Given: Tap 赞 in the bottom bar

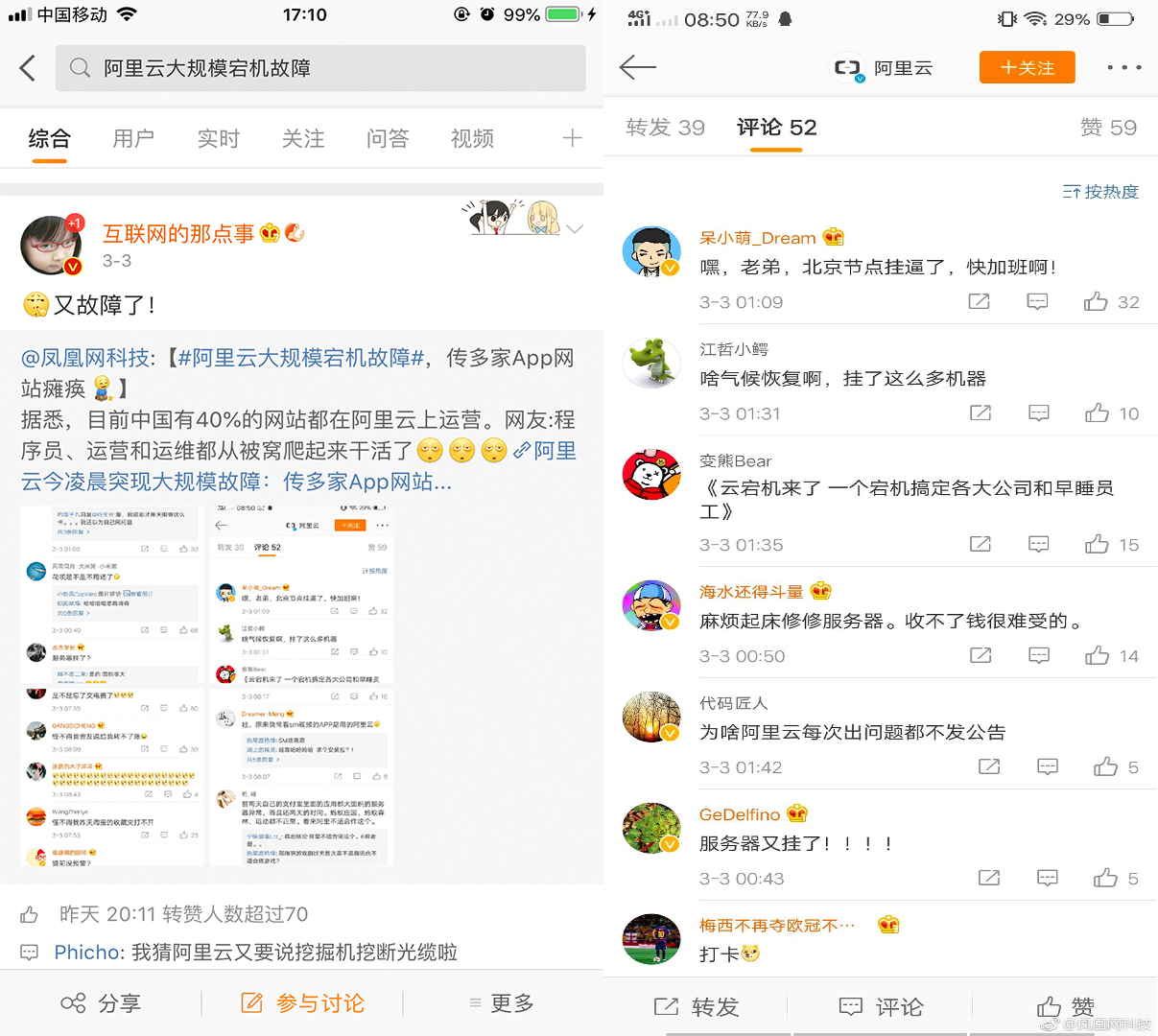Looking at the screenshot, I should (x=1066, y=1007).
